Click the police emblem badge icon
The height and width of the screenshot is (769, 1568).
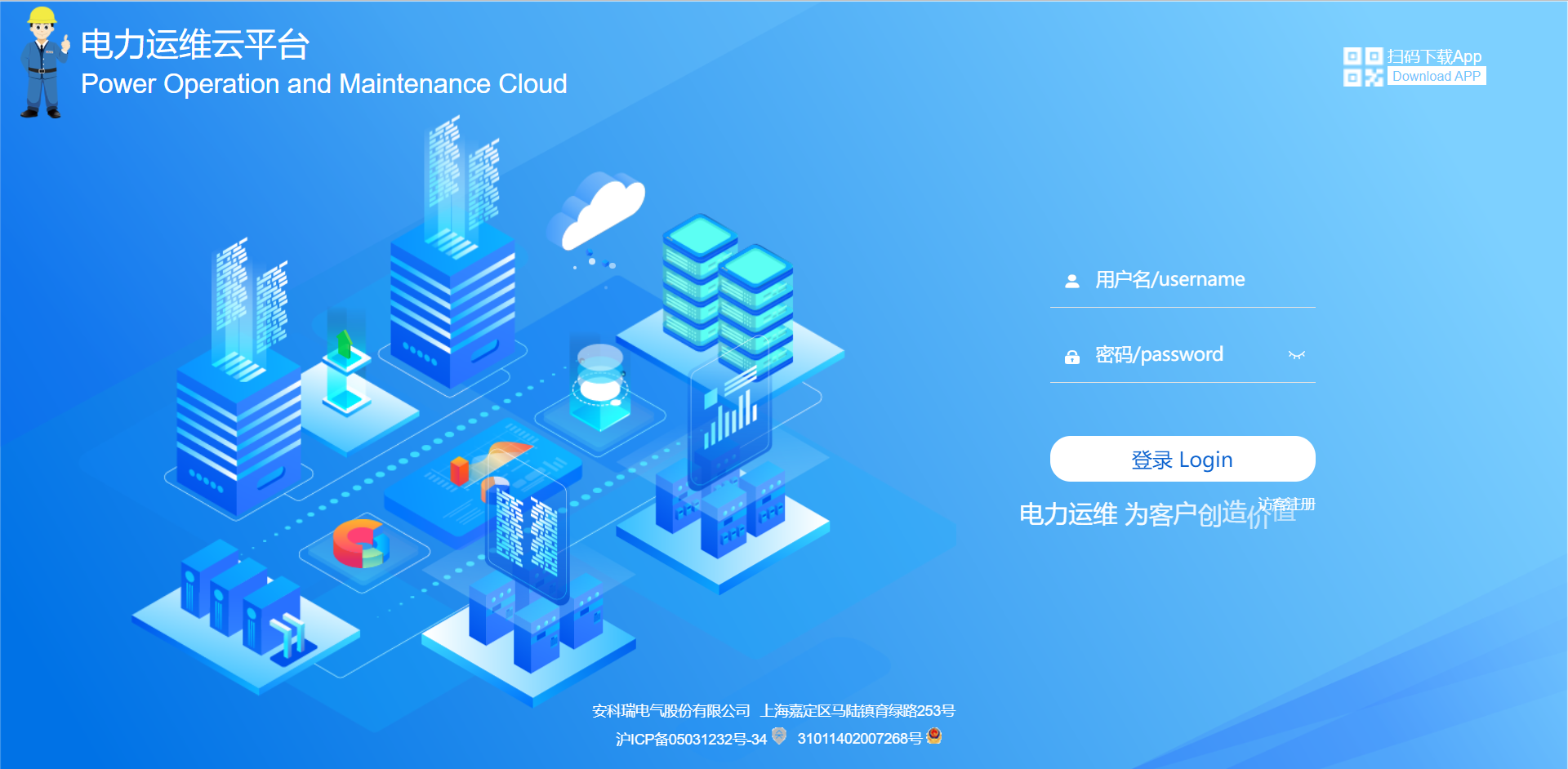(x=935, y=737)
